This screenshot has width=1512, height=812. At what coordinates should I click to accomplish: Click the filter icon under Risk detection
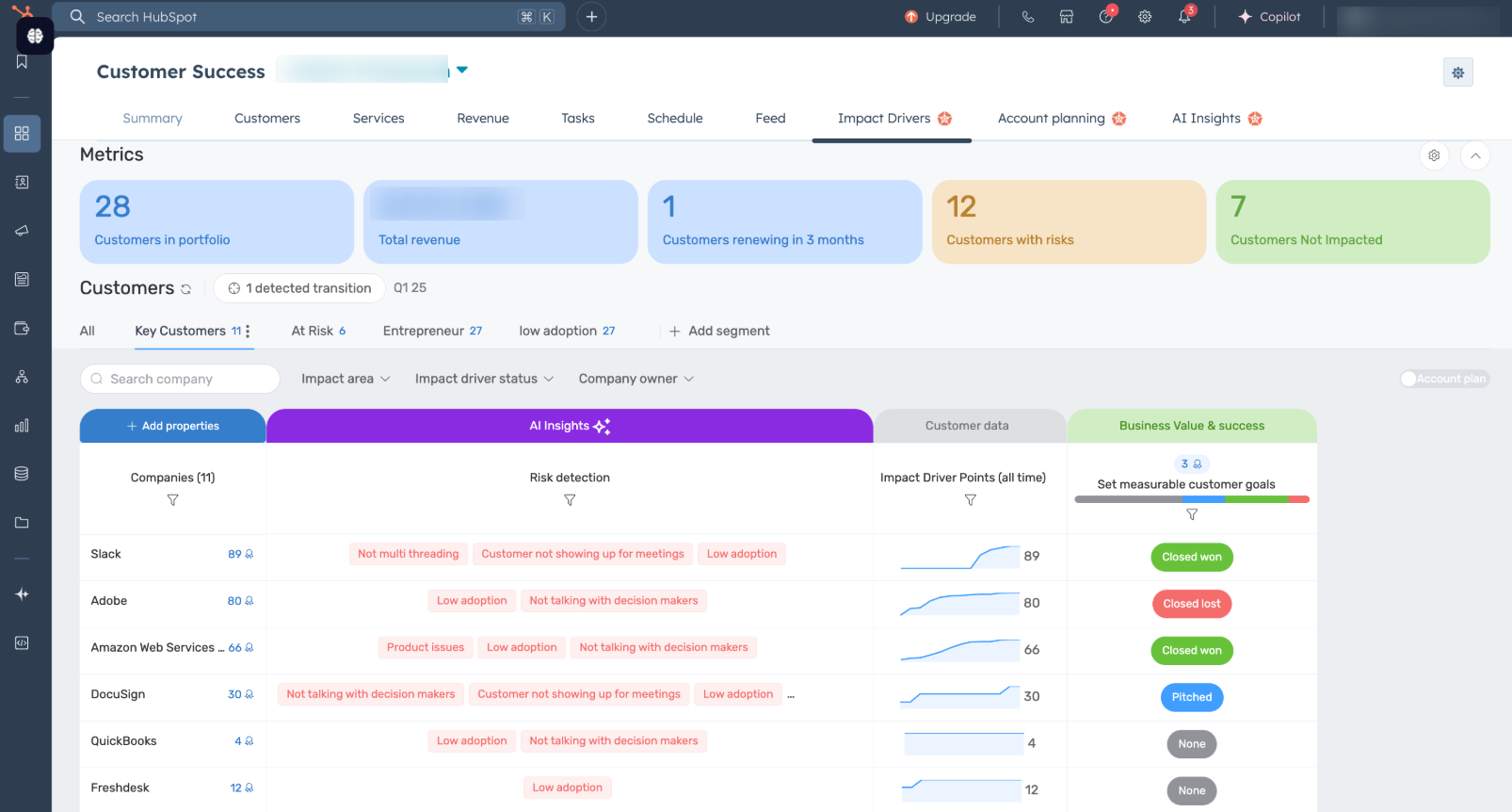click(570, 500)
